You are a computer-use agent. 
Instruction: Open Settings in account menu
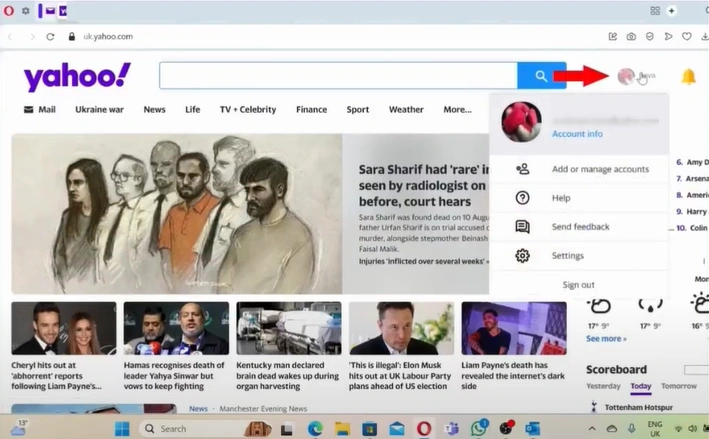tap(579, 255)
